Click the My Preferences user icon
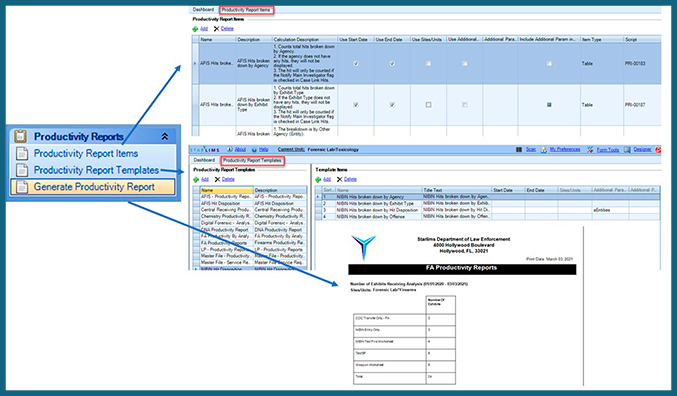The height and width of the screenshot is (396, 677). (x=544, y=150)
